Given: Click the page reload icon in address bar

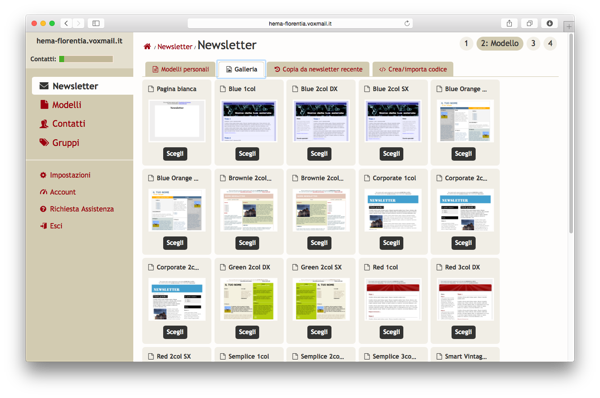Looking at the screenshot, I should pos(407,23).
